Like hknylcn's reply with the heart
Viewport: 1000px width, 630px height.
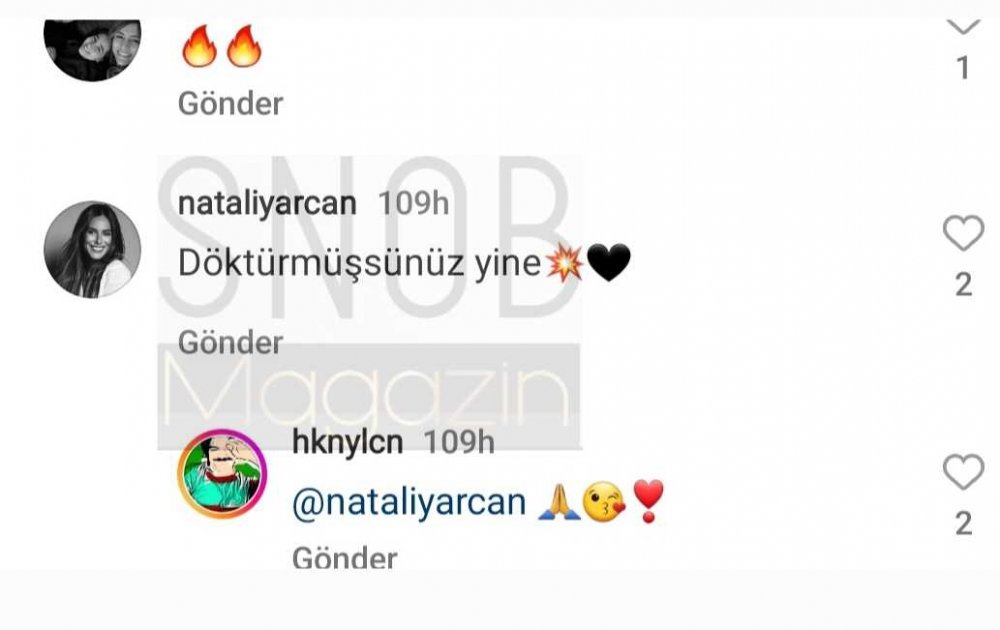tap(963, 473)
